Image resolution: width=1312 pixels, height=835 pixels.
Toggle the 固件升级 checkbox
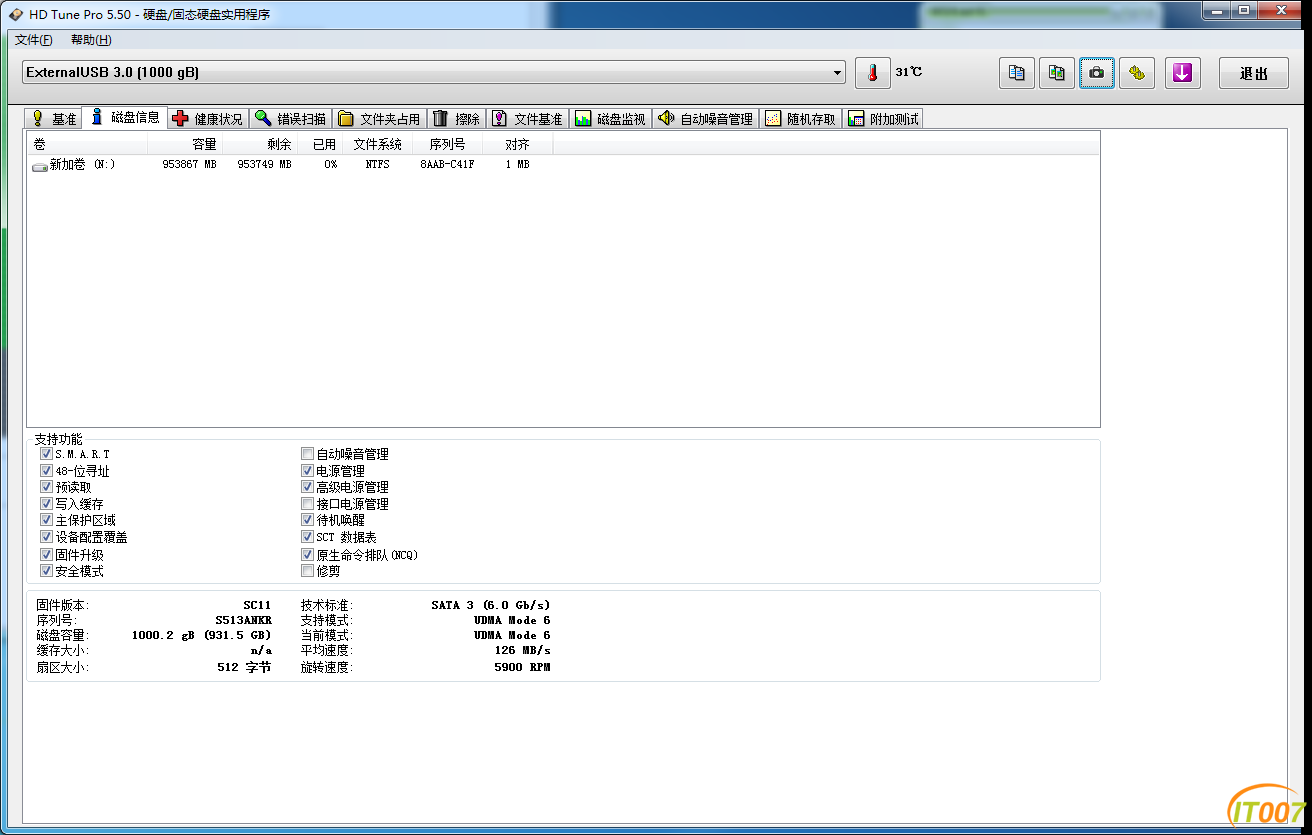pos(46,555)
